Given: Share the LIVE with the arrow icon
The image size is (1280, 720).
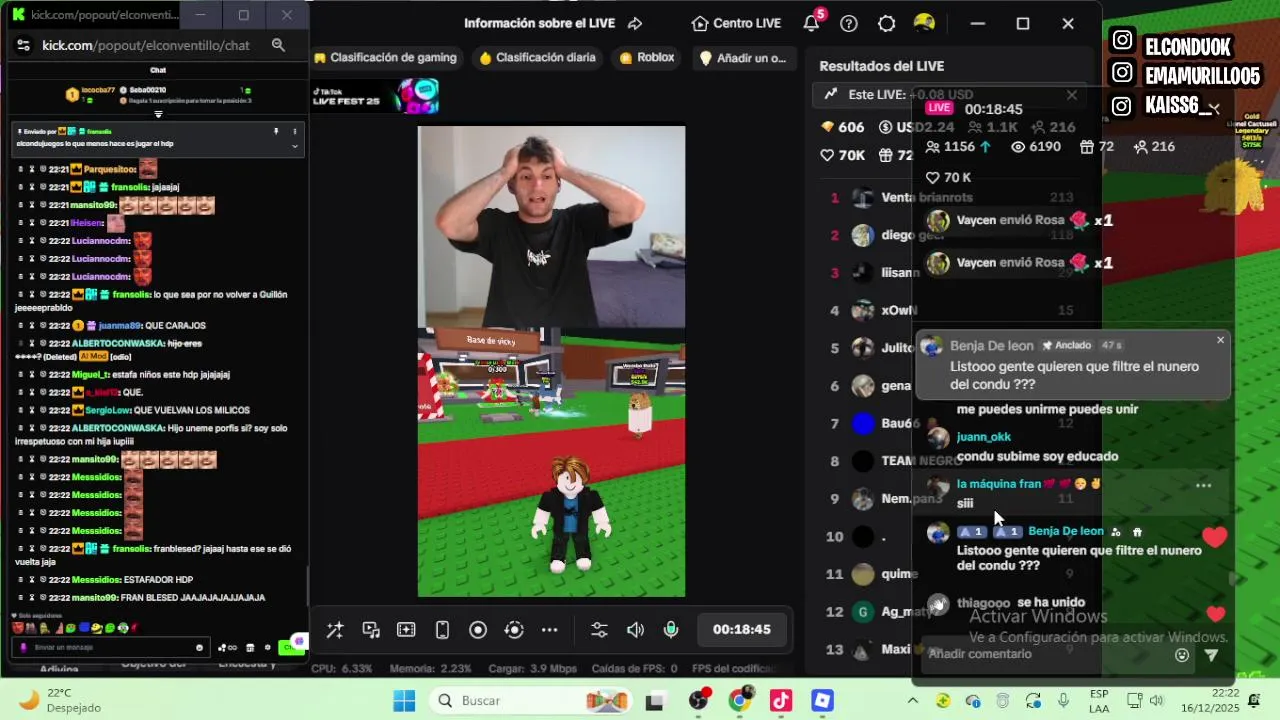Looking at the screenshot, I should tap(635, 23).
